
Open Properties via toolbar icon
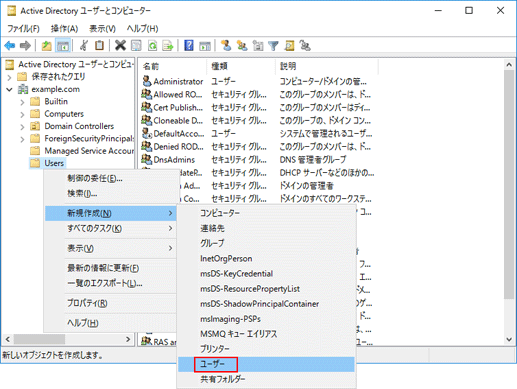pos(136,45)
